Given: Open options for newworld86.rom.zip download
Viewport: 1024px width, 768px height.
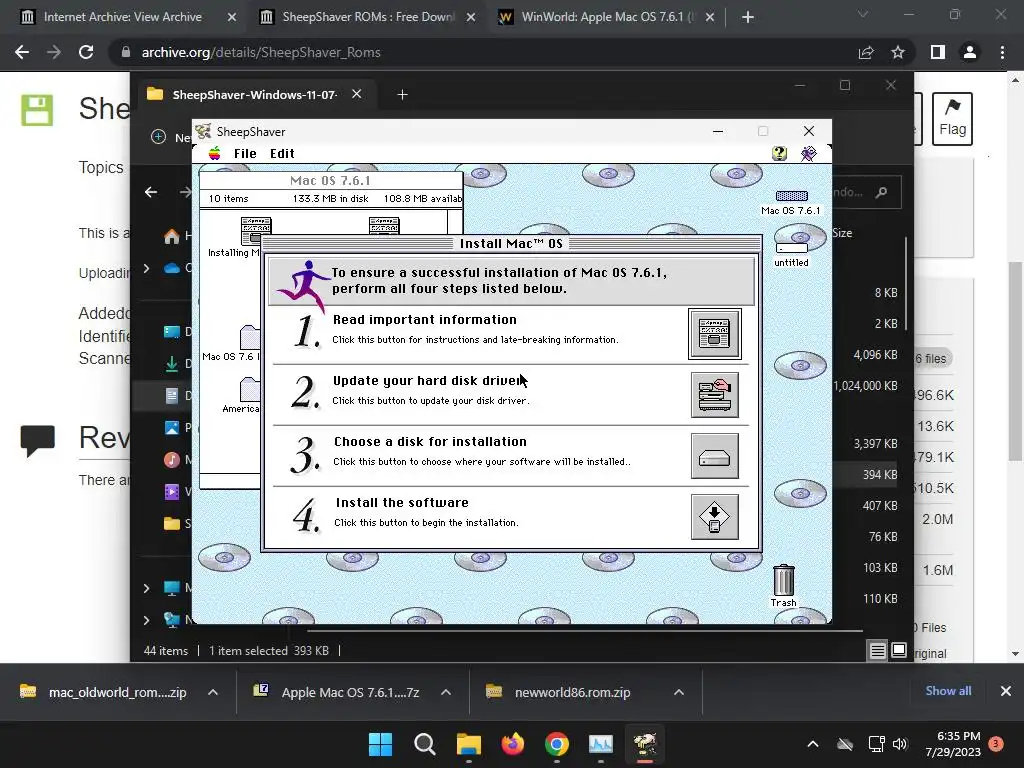Looking at the screenshot, I should pos(679,692).
